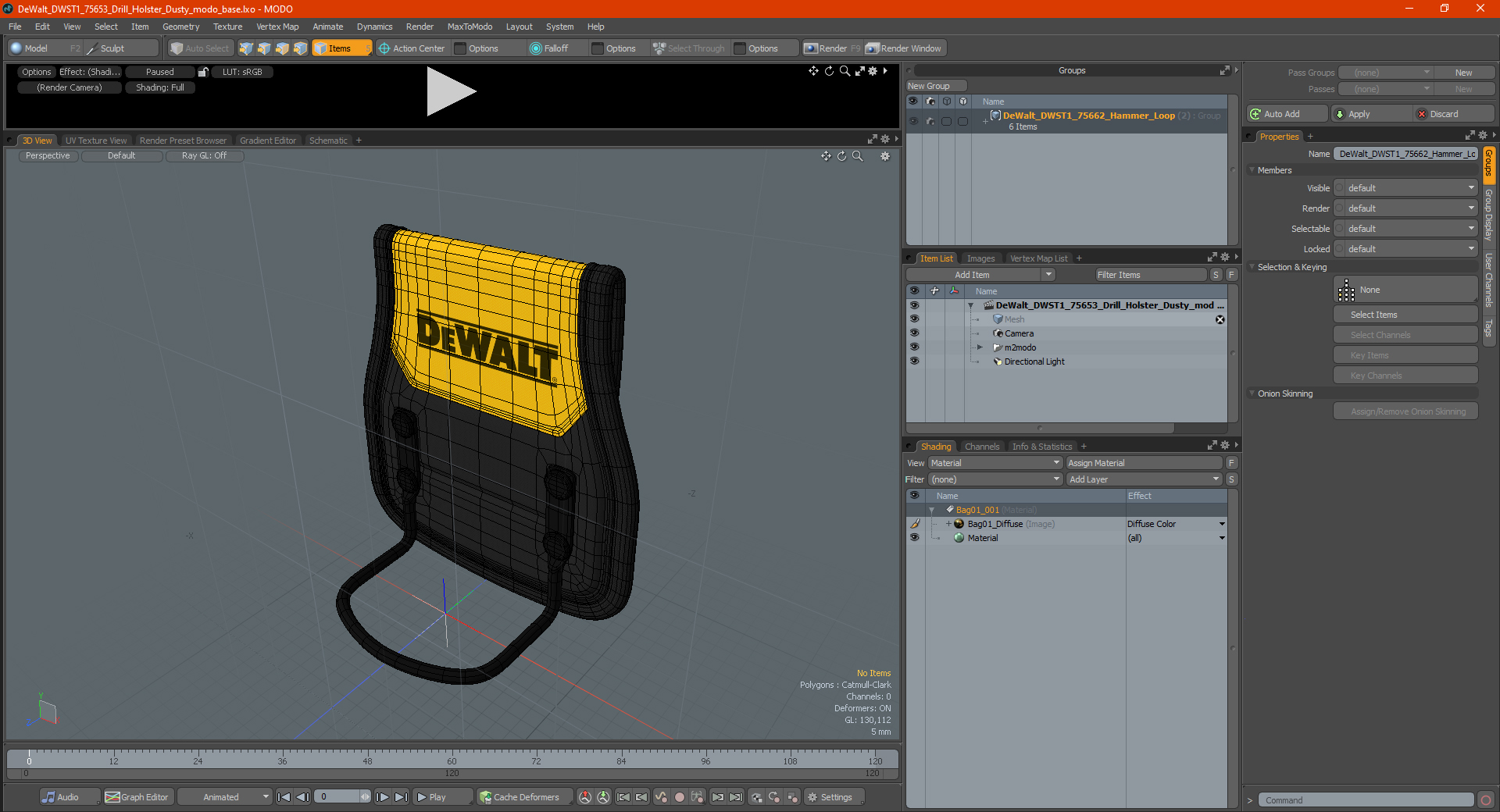This screenshot has width=1500, height=812.
Task: Pan the 3D viewport with move icon
Action: [826, 156]
